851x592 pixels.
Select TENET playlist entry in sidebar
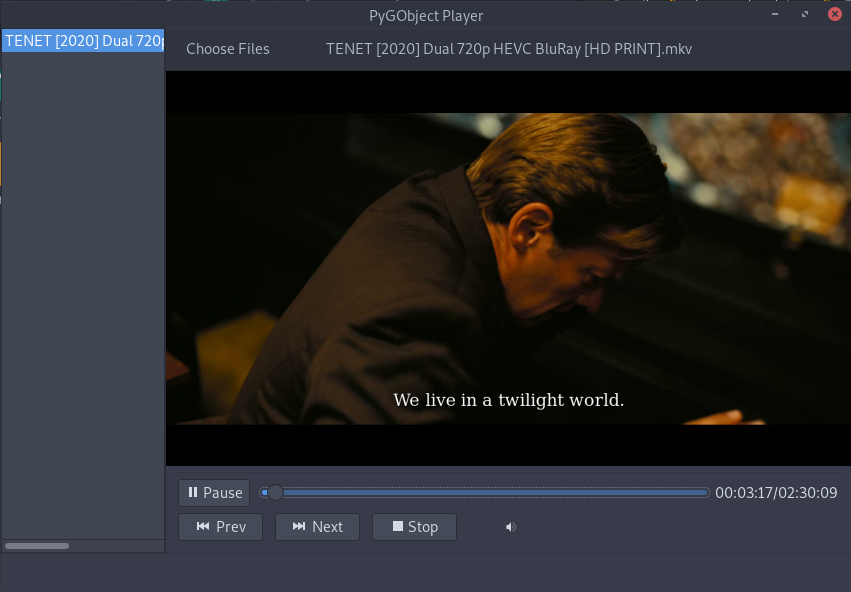coord(83,41)
